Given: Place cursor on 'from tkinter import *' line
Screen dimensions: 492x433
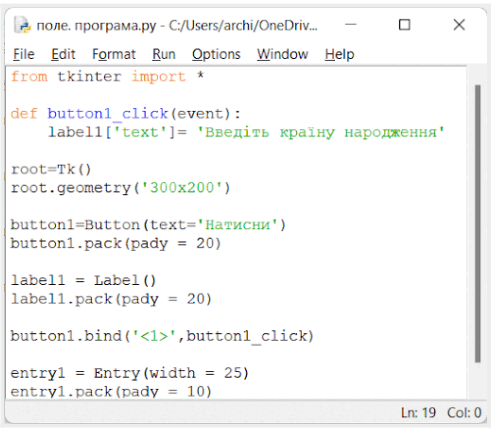Looking at the screenshot, I should 107,77.
